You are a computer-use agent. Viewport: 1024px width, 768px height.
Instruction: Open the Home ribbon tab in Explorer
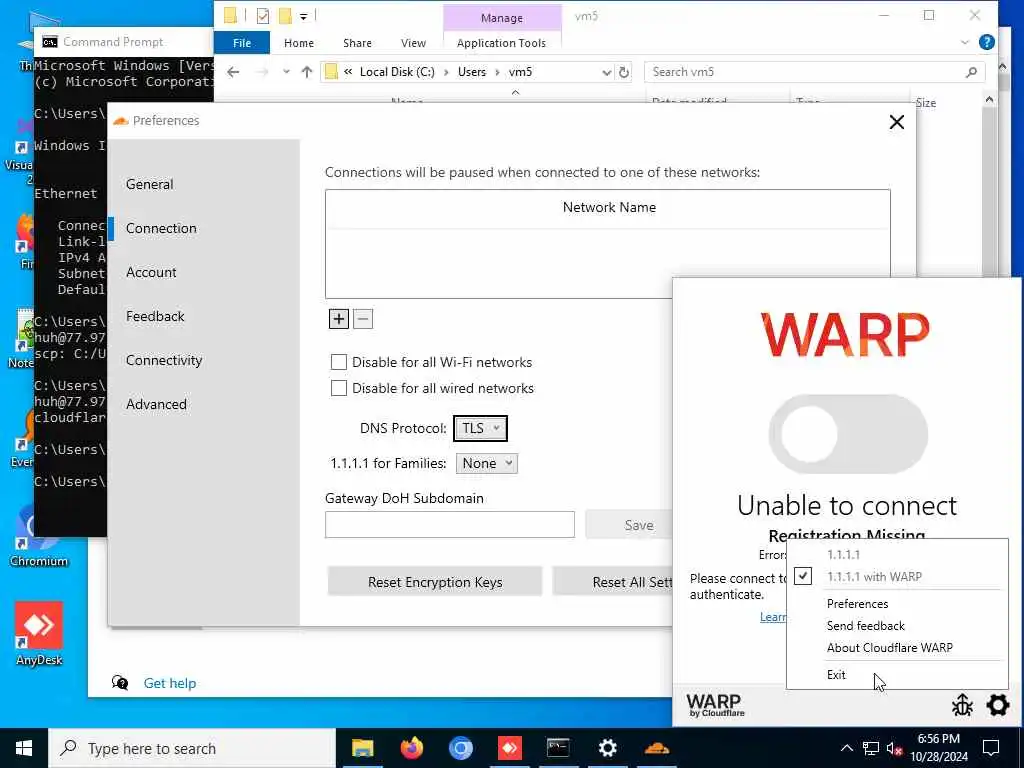click(x=298, y=43)
